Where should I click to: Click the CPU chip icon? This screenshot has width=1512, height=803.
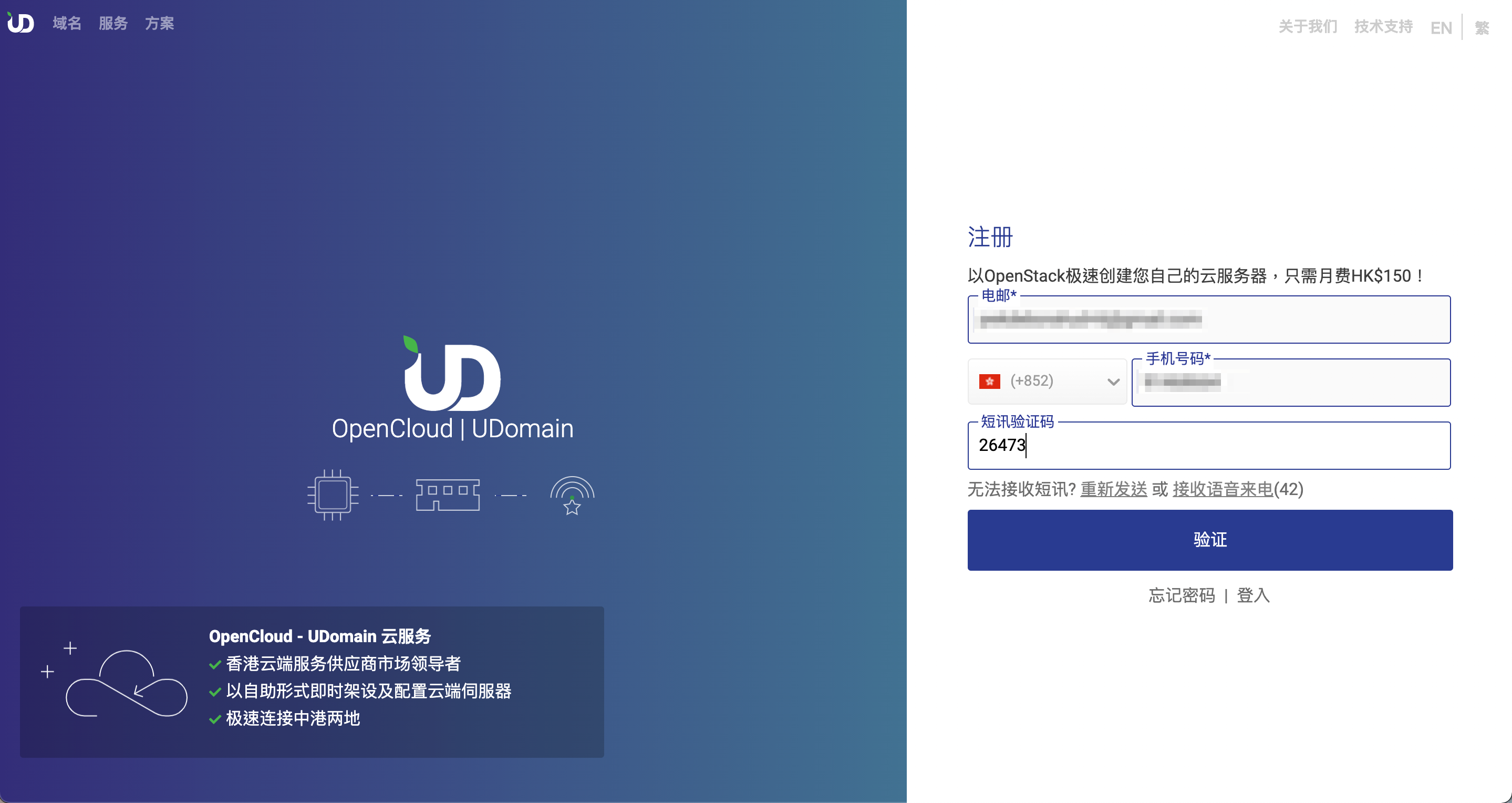(333, 494)
